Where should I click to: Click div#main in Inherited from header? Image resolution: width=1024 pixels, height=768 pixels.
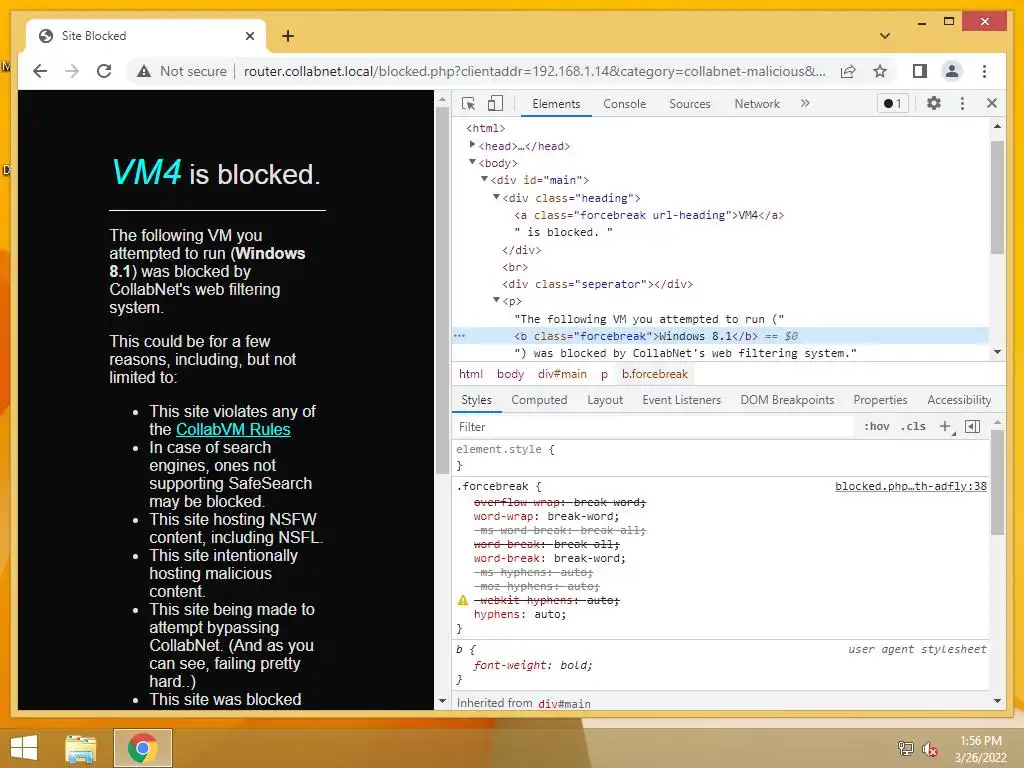(x=564, y=703)
